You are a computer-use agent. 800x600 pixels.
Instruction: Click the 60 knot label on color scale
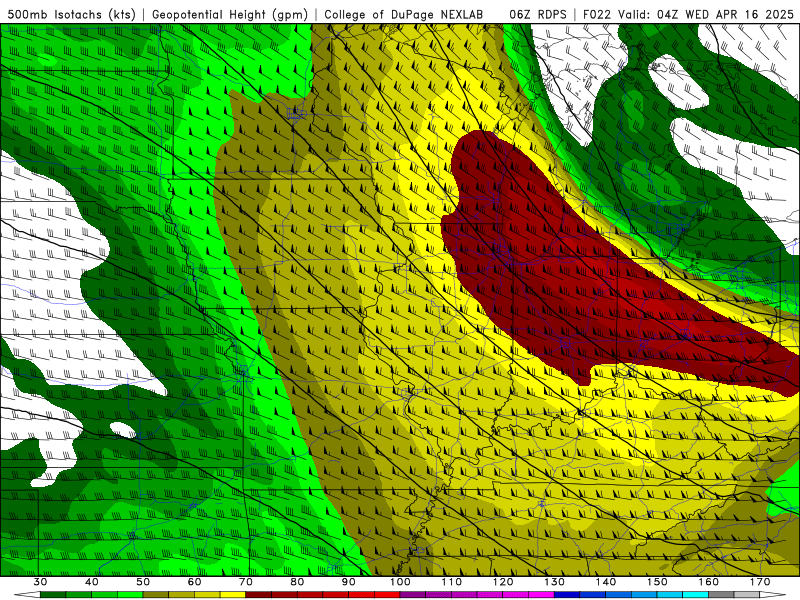(x=194, y=582)
